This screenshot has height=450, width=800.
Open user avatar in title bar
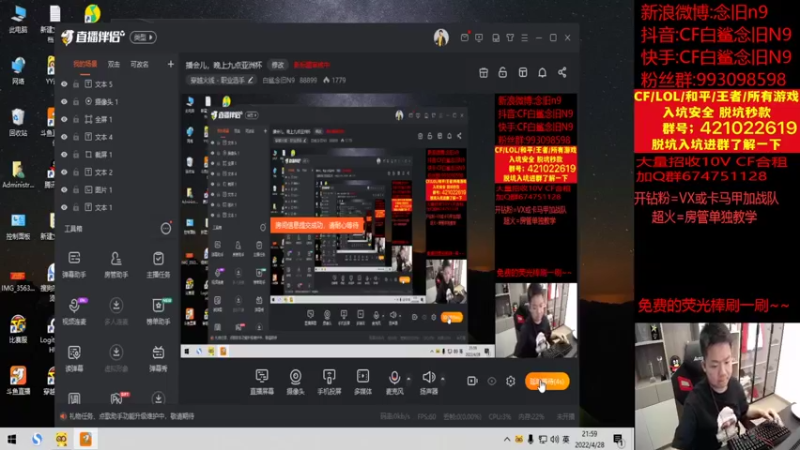coord(441,37)
